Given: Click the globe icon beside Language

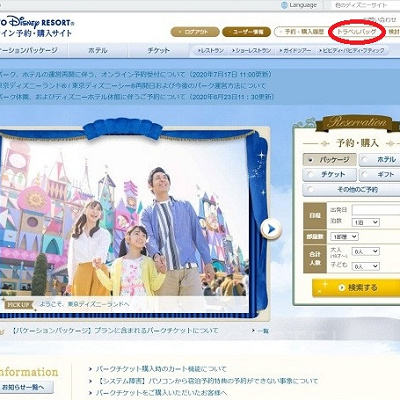Looking at the screenshot, I should (x=284, y=5).
